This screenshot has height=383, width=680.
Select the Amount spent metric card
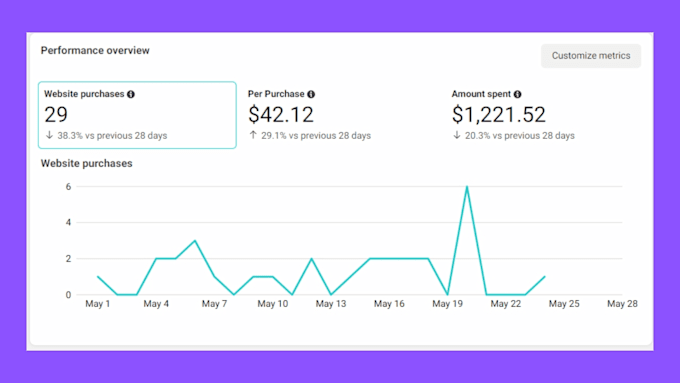(x=542, y=115)
